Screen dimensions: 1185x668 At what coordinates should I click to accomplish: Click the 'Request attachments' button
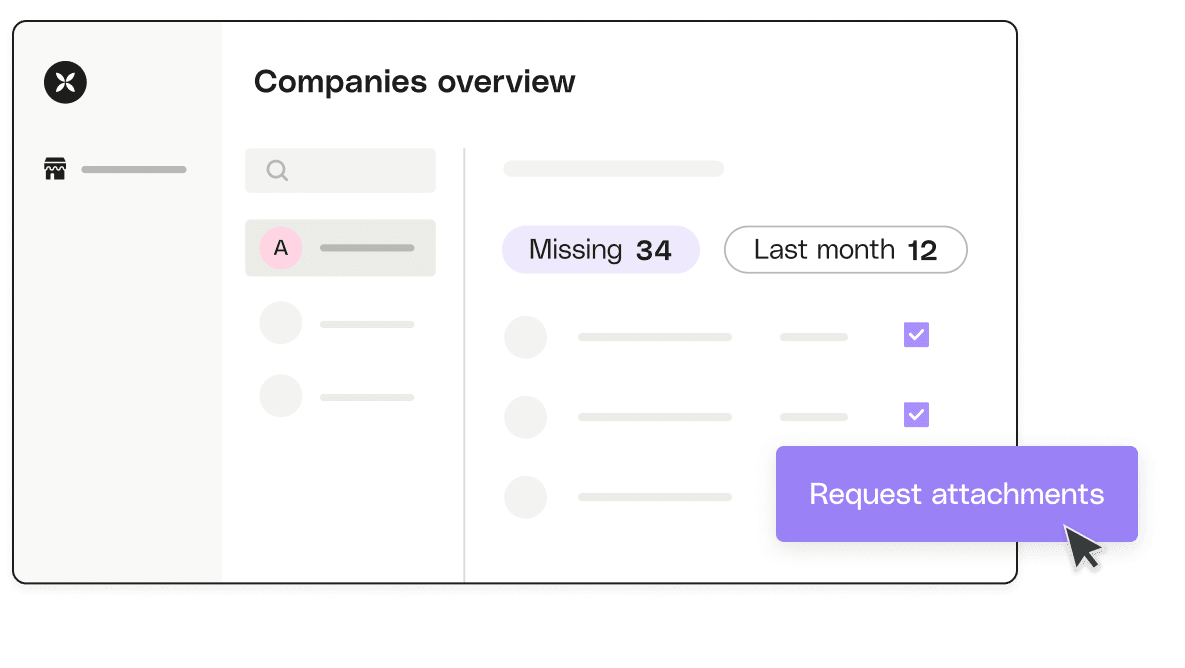point(957,494)
